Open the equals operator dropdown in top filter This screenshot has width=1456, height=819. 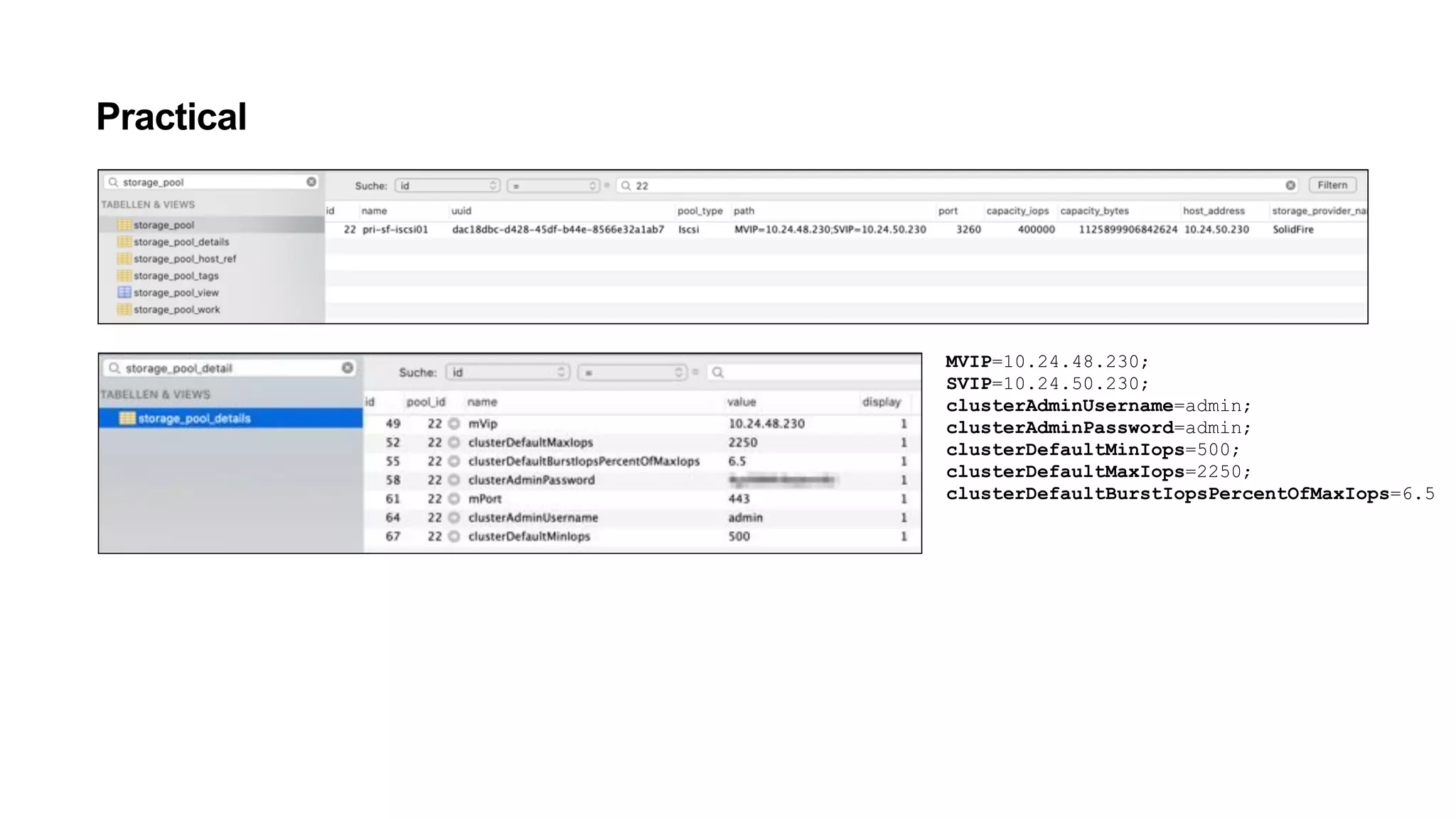[553, 186]
